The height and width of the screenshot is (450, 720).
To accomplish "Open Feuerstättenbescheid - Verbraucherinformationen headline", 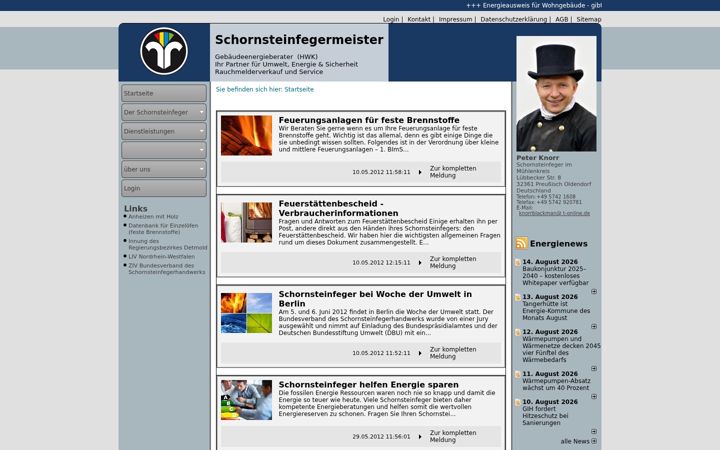I will coord(338,208).
